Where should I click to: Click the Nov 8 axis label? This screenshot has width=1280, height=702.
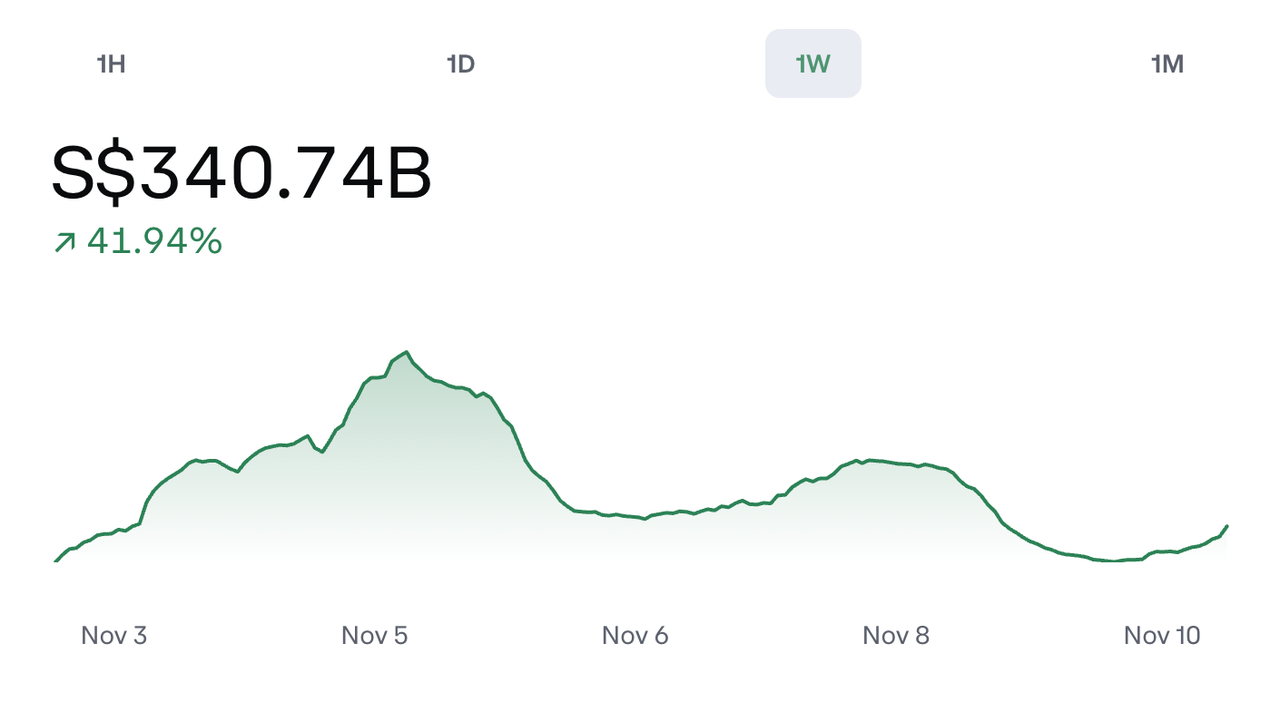coord(896,635)
